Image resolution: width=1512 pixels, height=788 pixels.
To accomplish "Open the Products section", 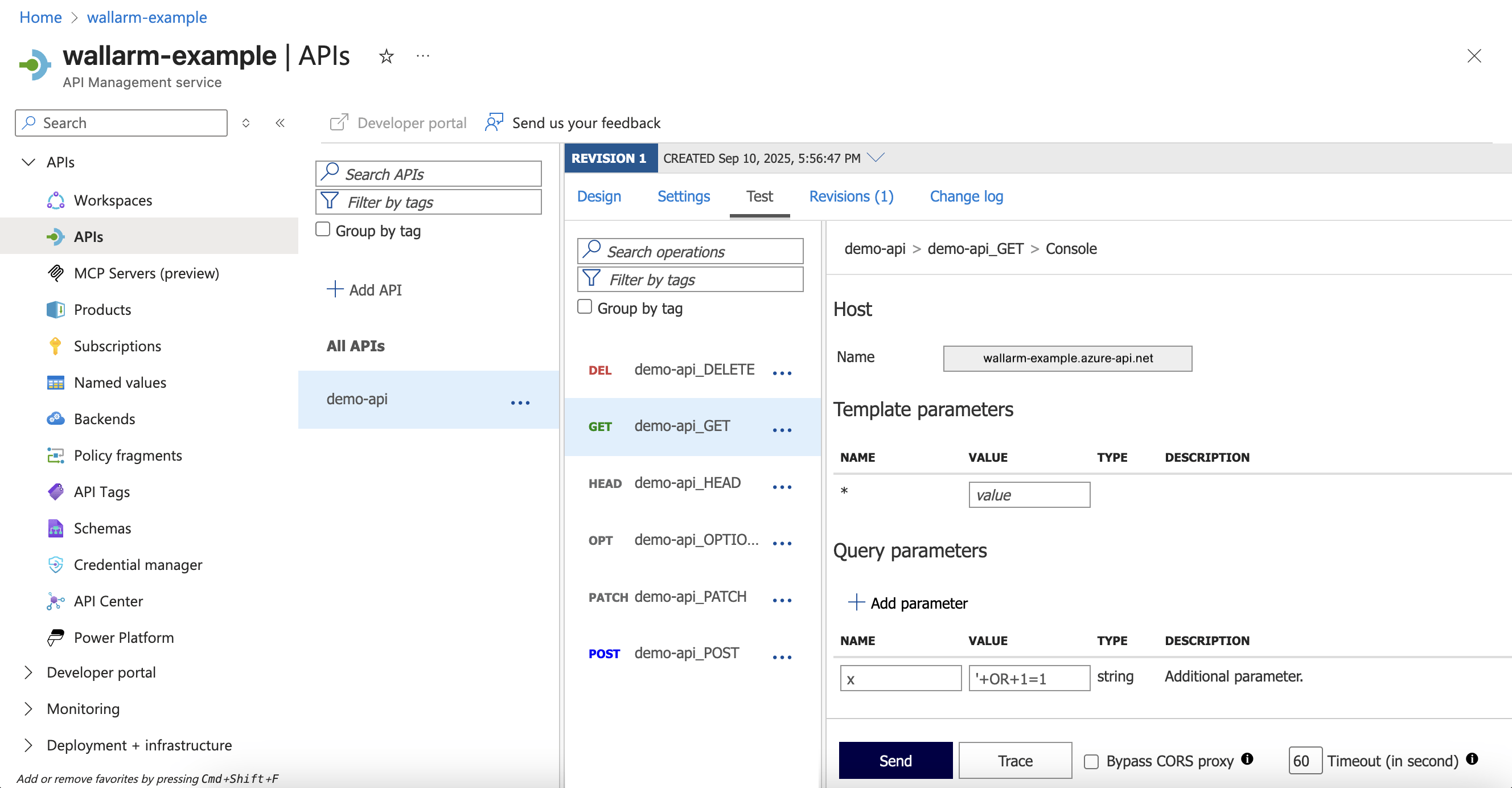I will click(x=102, y=309).
